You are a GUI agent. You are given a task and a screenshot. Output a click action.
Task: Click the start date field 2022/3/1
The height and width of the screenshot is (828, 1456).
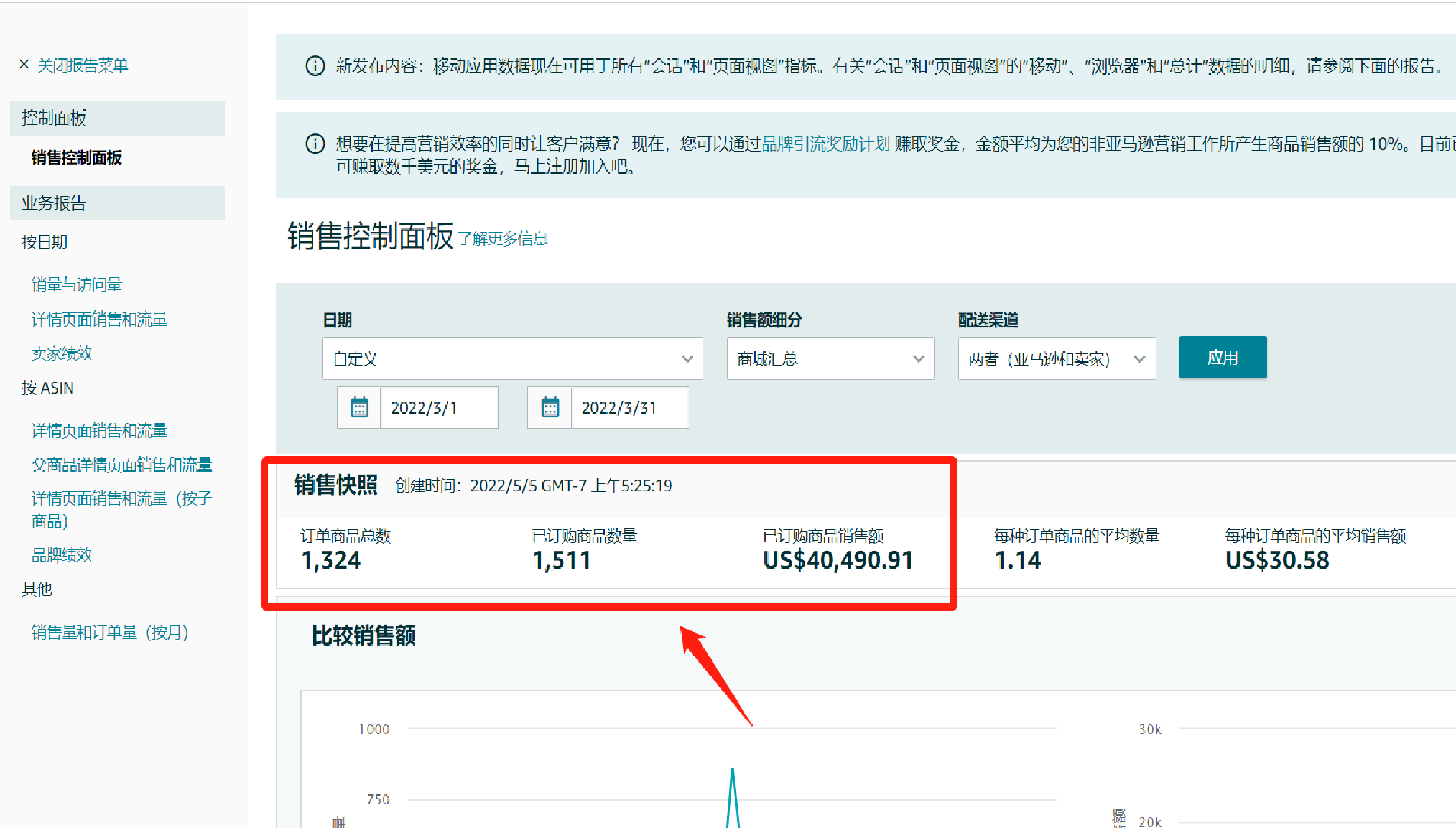point(438,408)
